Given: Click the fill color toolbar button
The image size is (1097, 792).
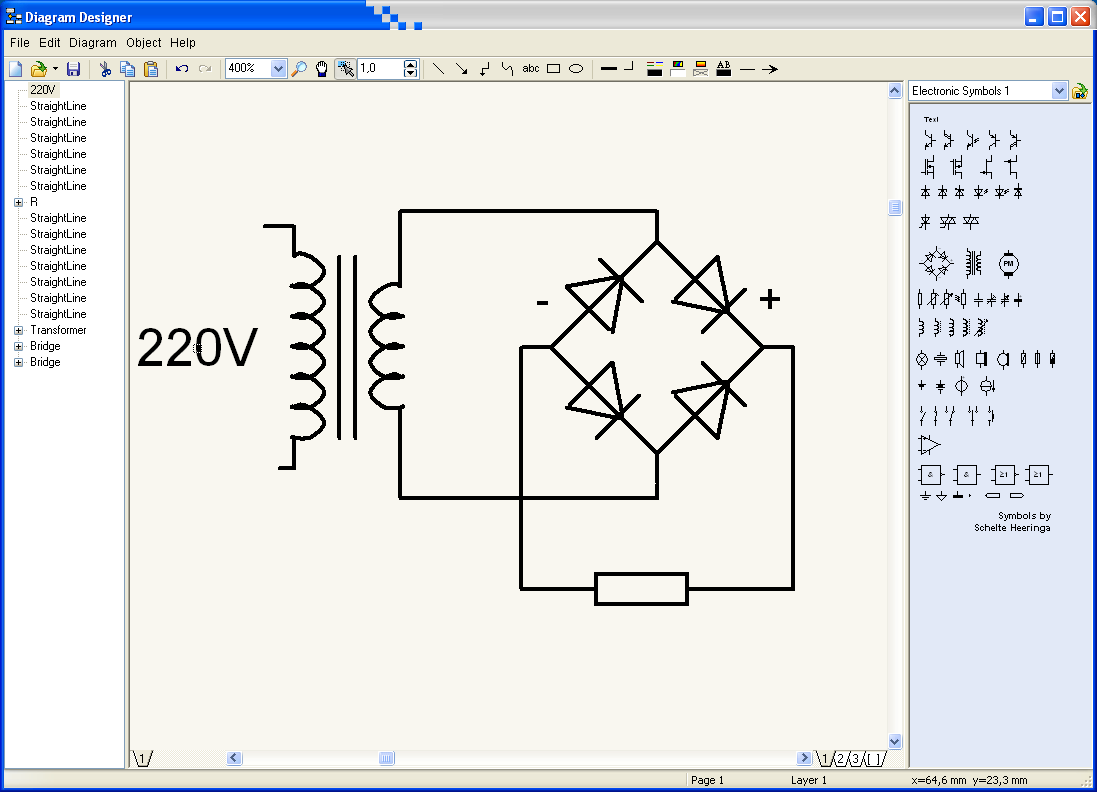Looking at the screenshot, I should [x=678, y=69].
